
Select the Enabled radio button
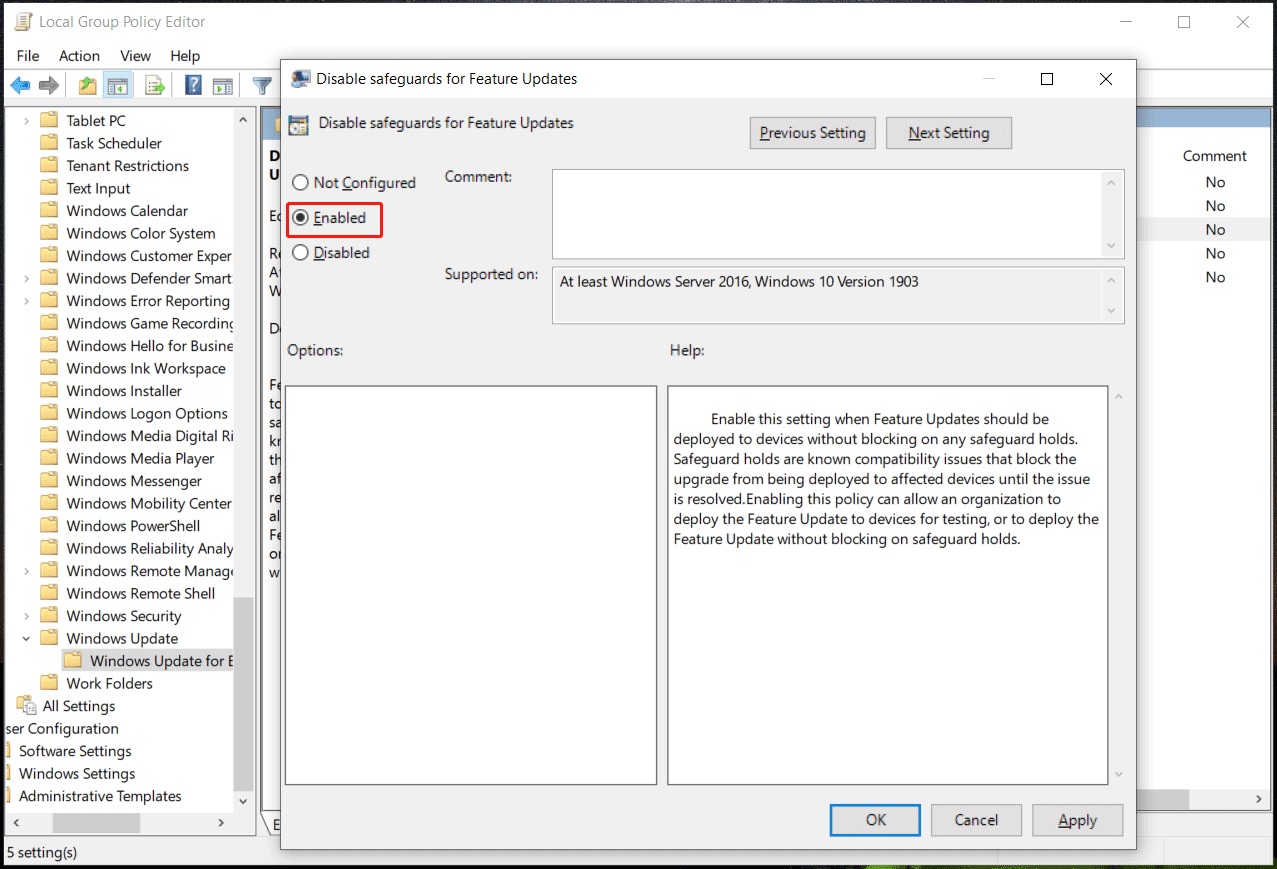coord(300,218)
